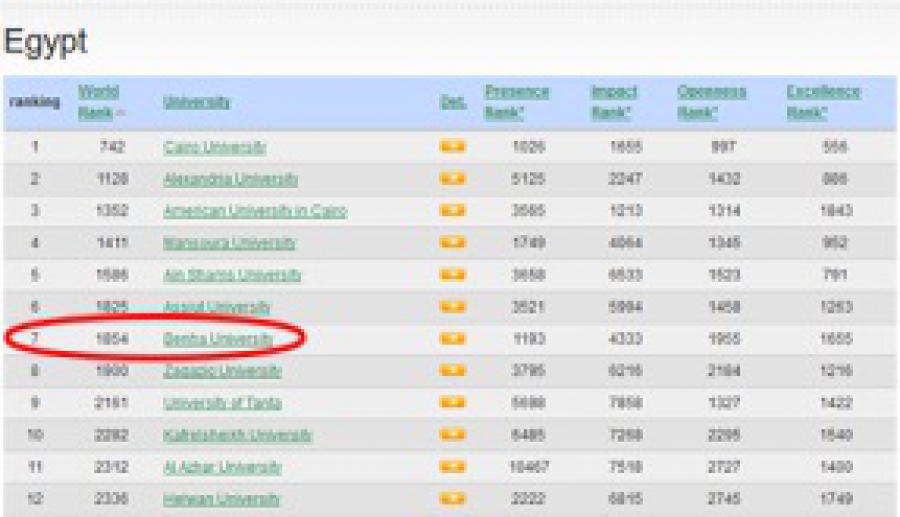Image resolution: width=900 pixels, height=517 pixels.
Task: Sort by Presence Rank column
Action: coord(516,102)
